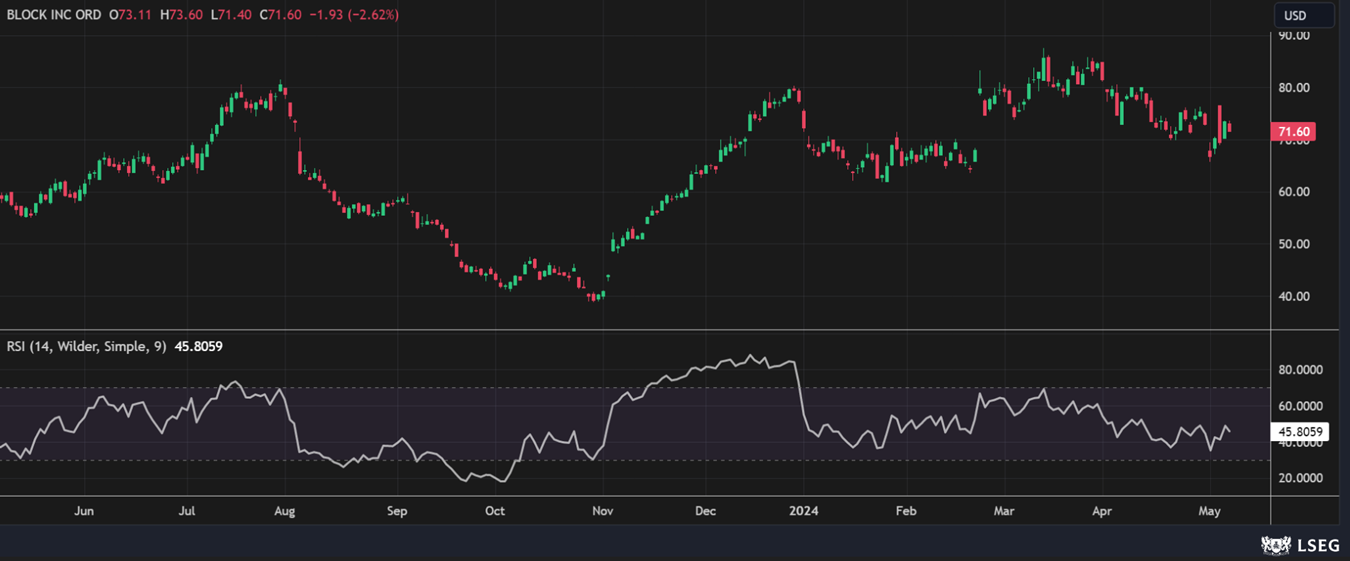Click the 60.00 price axis label
The height and width of the screenshot is (561, 1350).
[1295, 192]
